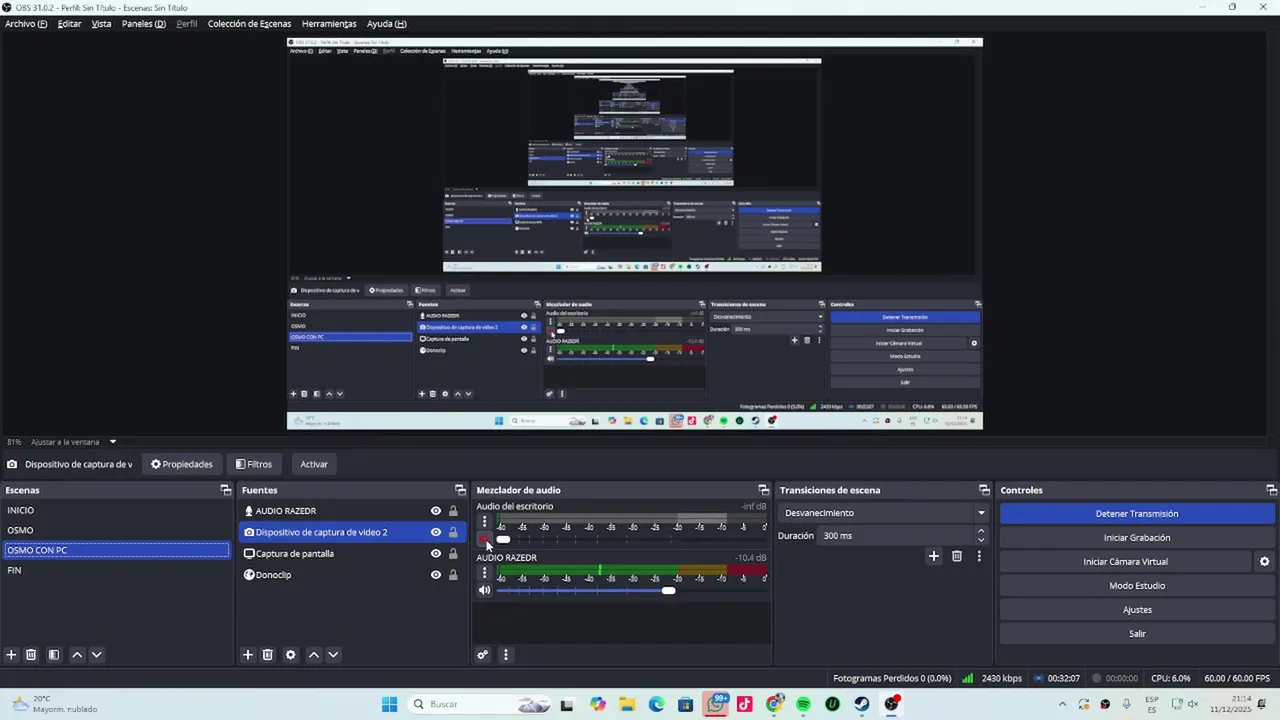This screenshot has height=720, width=1280.
Task: Remove transition with trash icon
Action: [957, 556]
